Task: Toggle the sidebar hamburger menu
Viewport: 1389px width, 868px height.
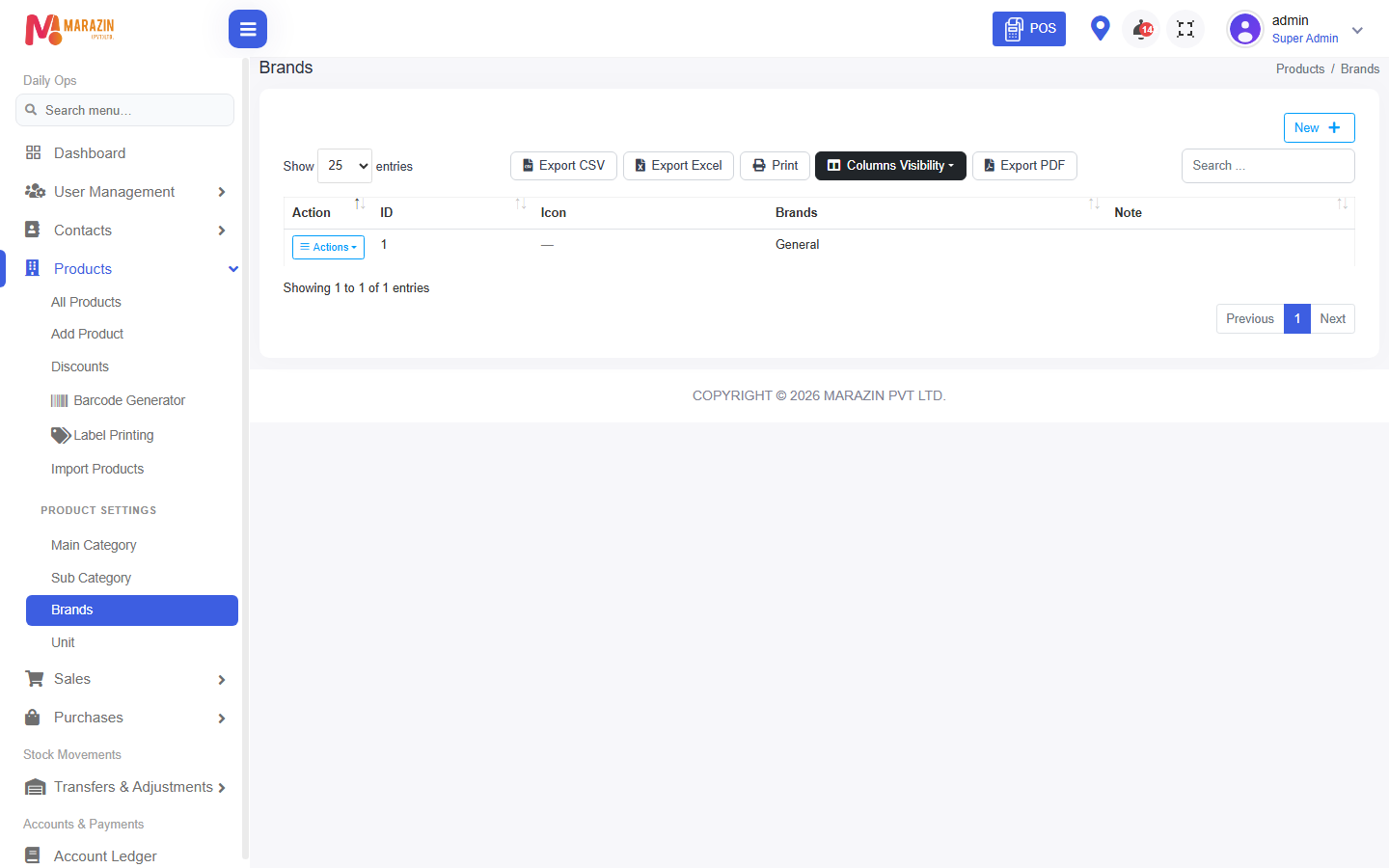Action: click(x=248, y=29)
